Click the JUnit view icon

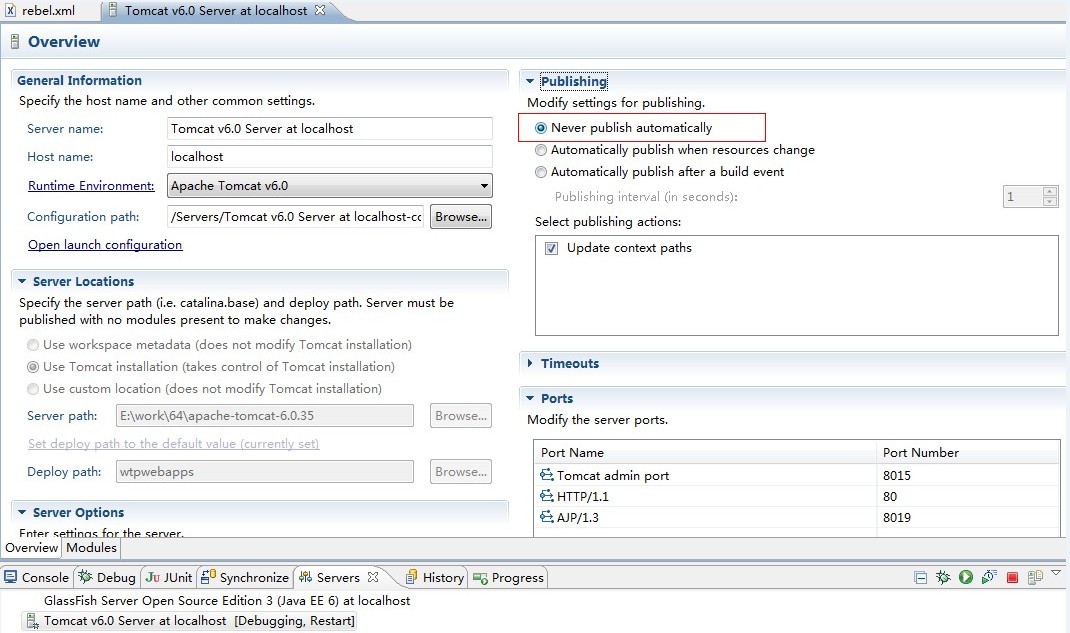[x=152, y=577]
